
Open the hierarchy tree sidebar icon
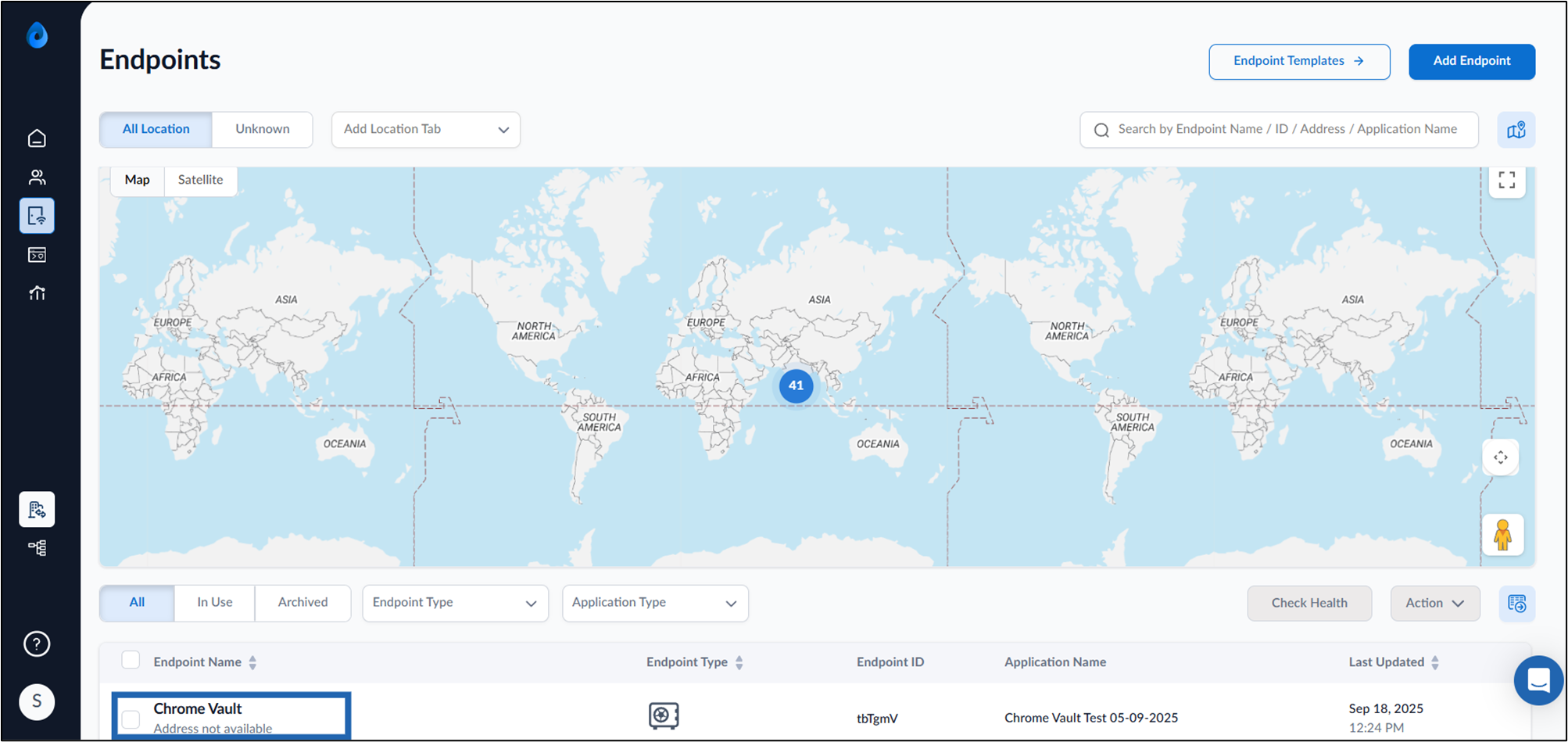click(x=37, y=547)
